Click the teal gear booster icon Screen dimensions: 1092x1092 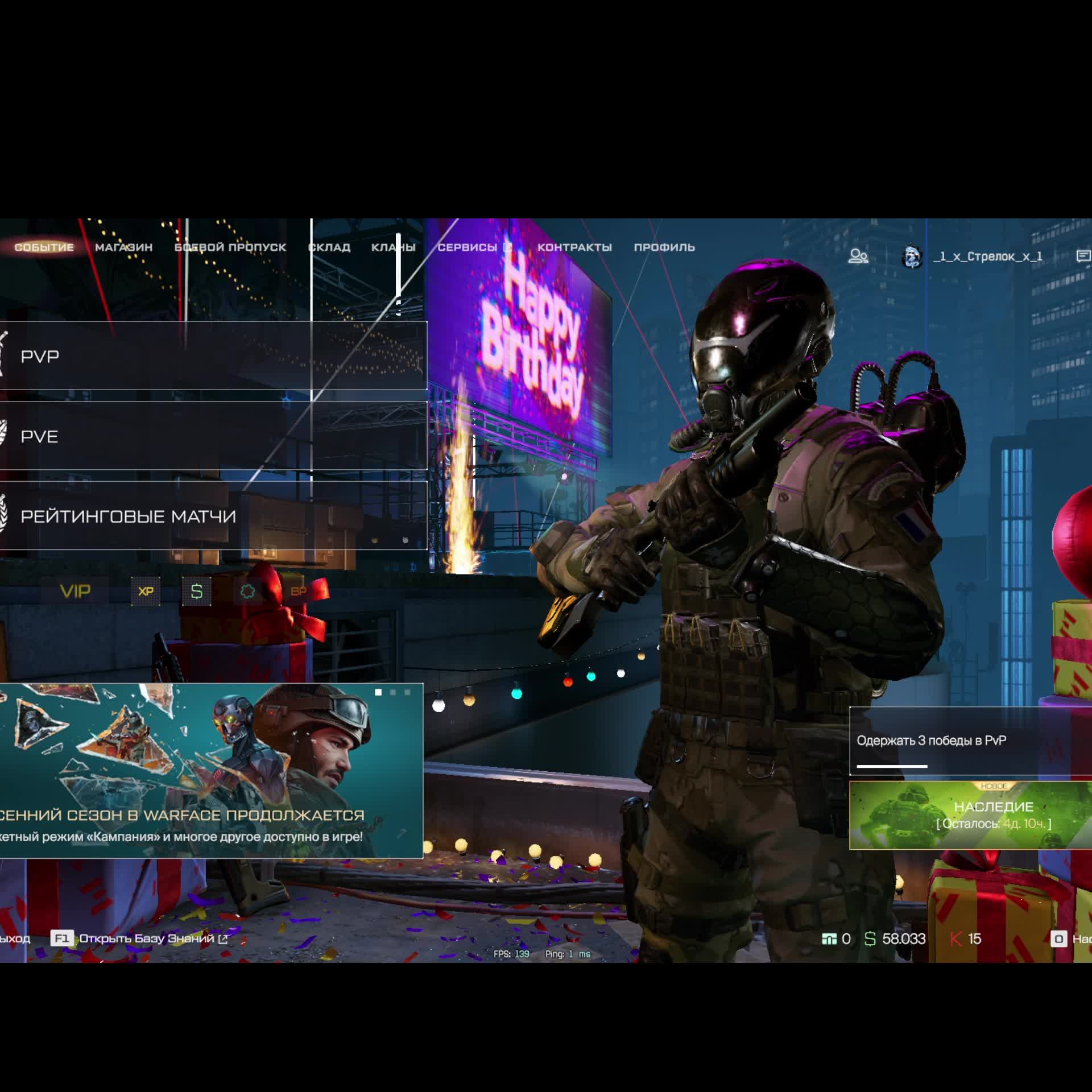point(247,591)
